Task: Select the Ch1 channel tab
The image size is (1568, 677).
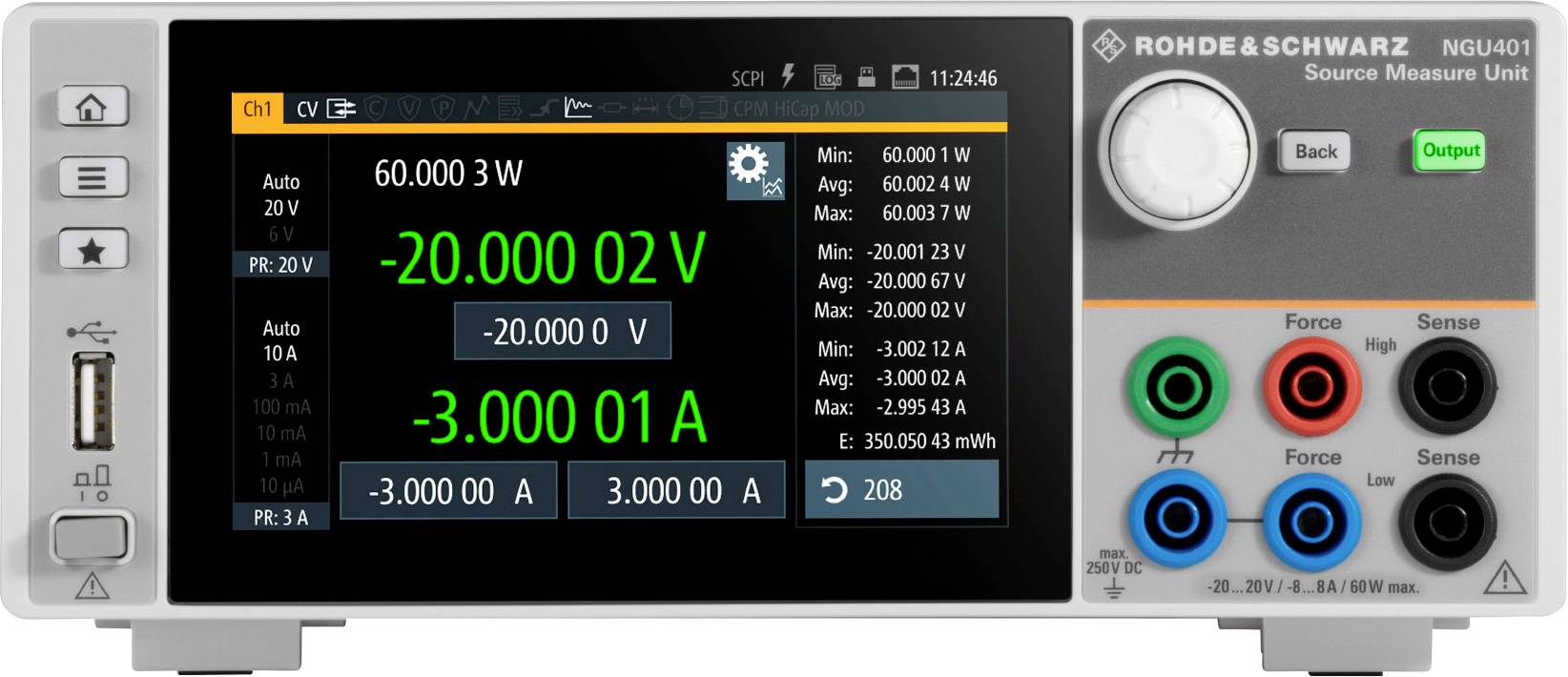Action: coord(258,110)
